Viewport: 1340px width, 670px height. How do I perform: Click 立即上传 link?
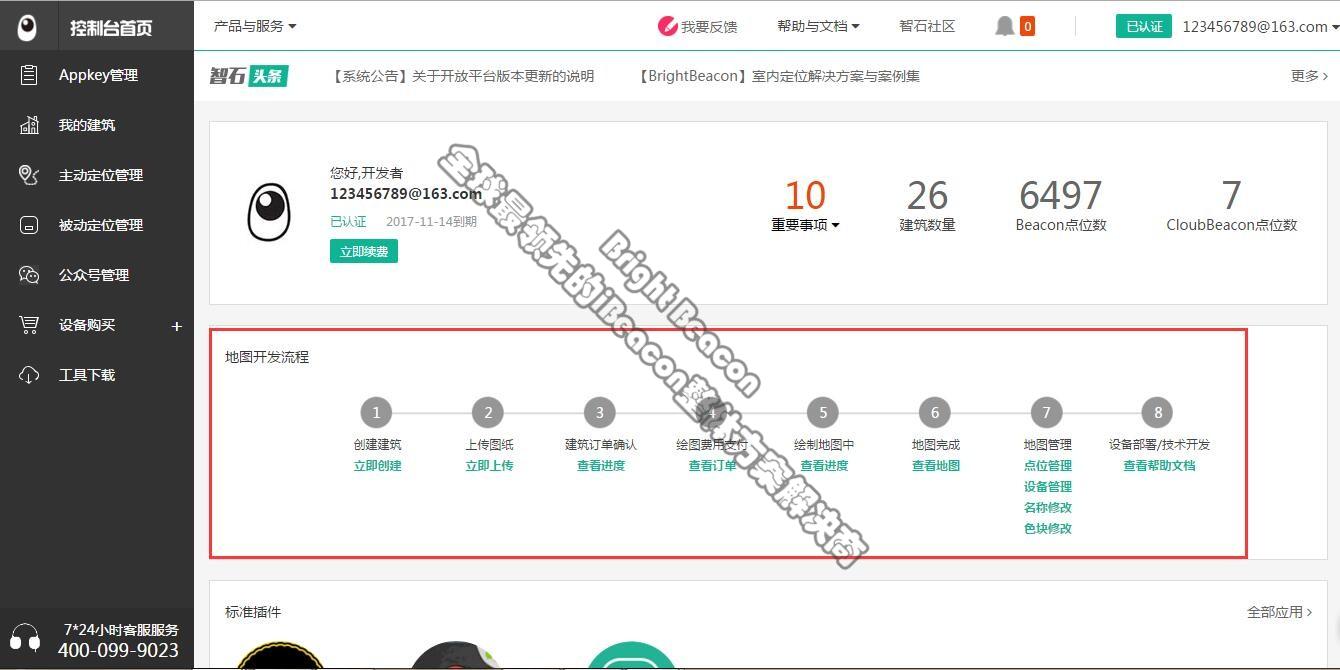(x=489, y=466)
